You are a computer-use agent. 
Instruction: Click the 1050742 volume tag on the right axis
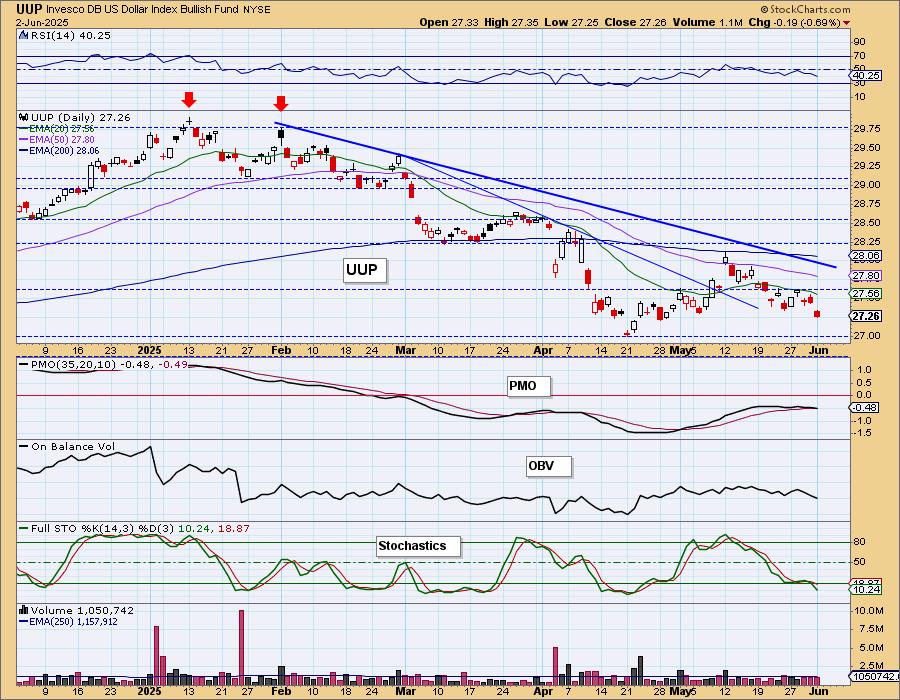pyautogui.click(x=874, y=677)
